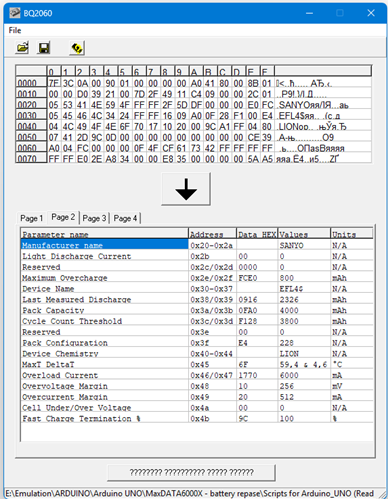Save data with floppy disk icon
The image size is (388, 499).
[x=44, y=48]
